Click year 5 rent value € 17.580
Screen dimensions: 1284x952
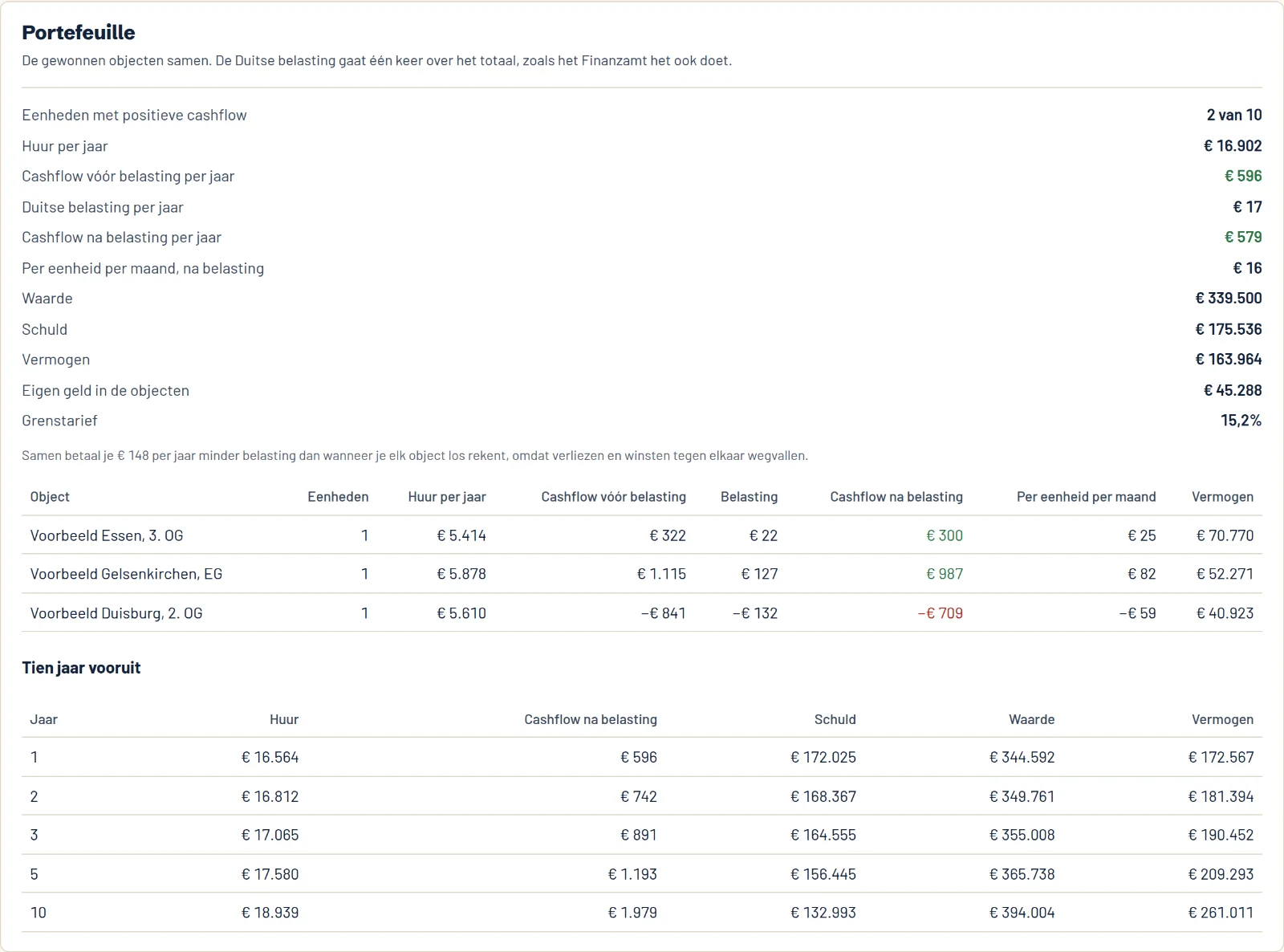[270, 874]
